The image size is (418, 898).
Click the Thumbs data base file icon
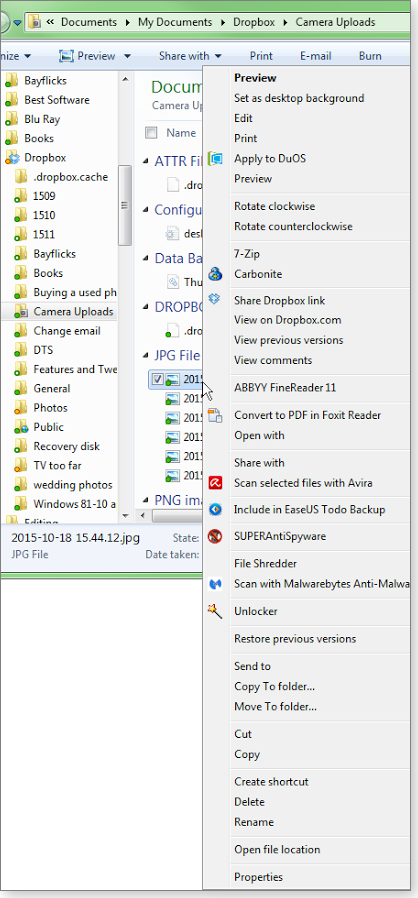coord(172,282)
